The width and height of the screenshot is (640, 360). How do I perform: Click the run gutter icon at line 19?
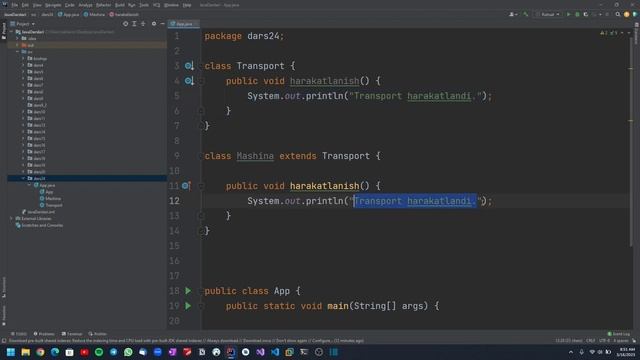[x=188, y=306]
